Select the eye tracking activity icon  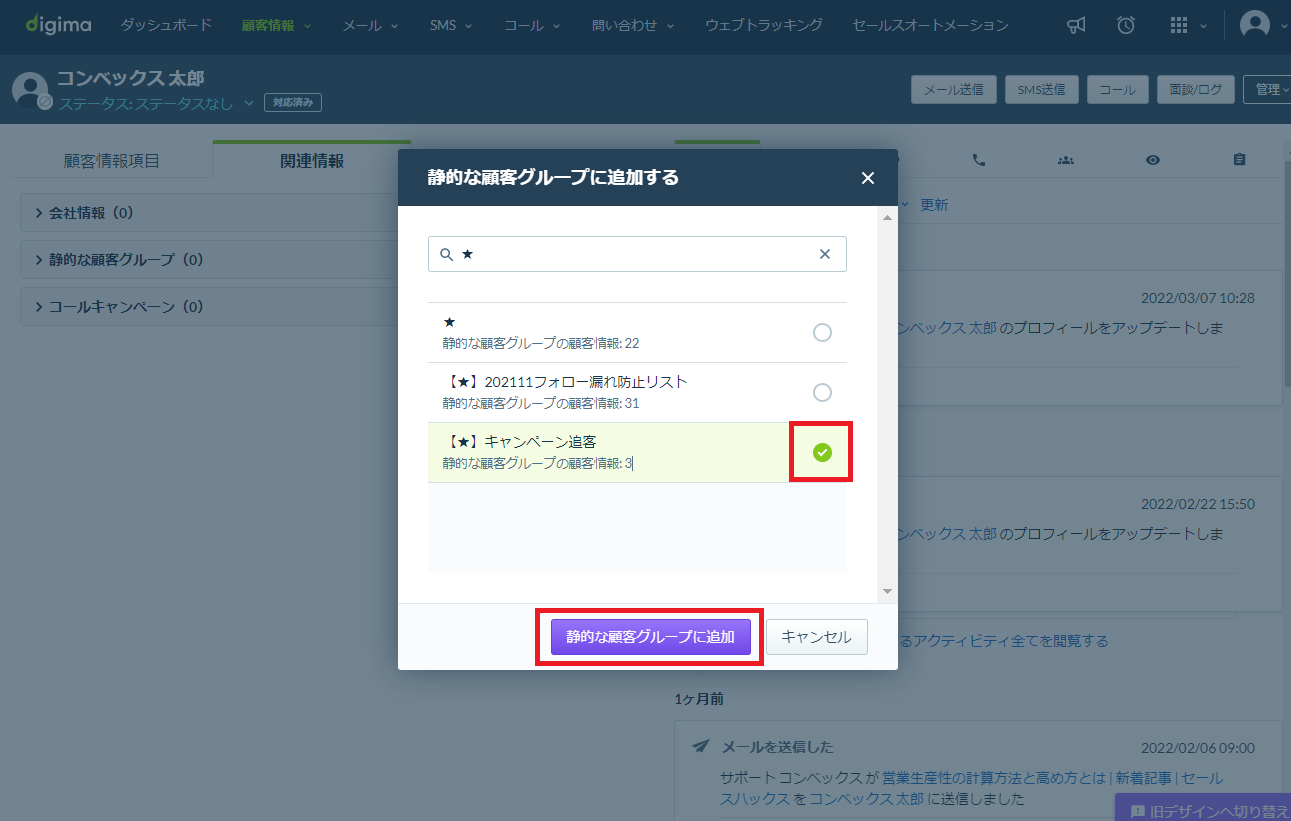(x=1153, y=160)
